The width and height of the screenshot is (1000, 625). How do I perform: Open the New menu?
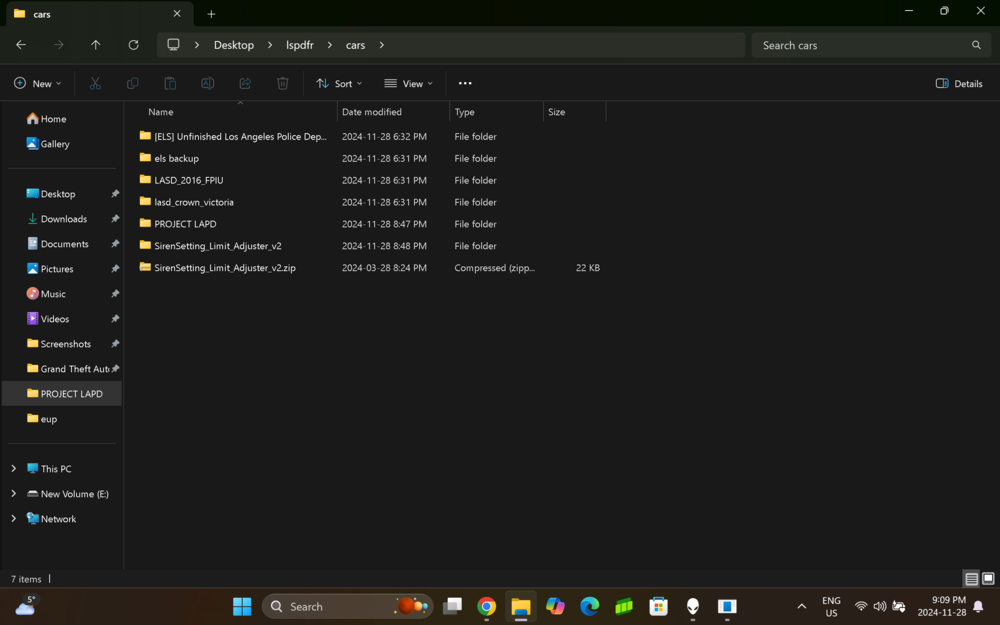click(37, 83)
